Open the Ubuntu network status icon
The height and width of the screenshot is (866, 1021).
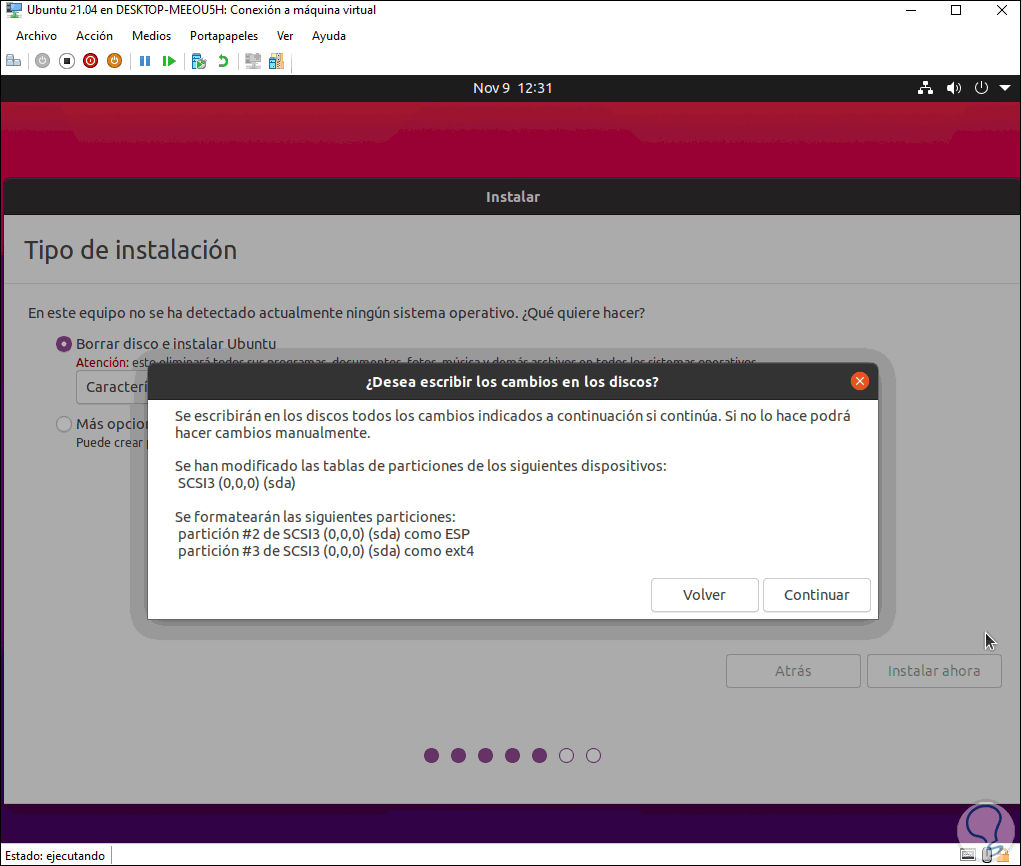pos(925,88)
